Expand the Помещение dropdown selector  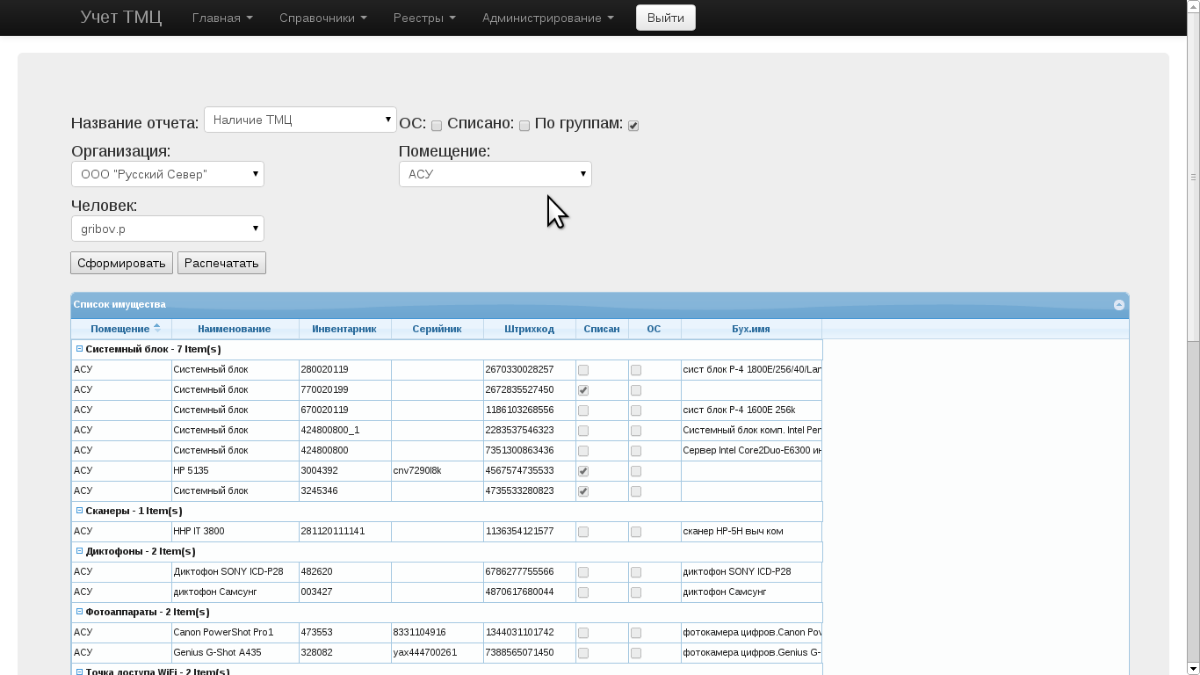pyautogui.click(x=495, y=174)
